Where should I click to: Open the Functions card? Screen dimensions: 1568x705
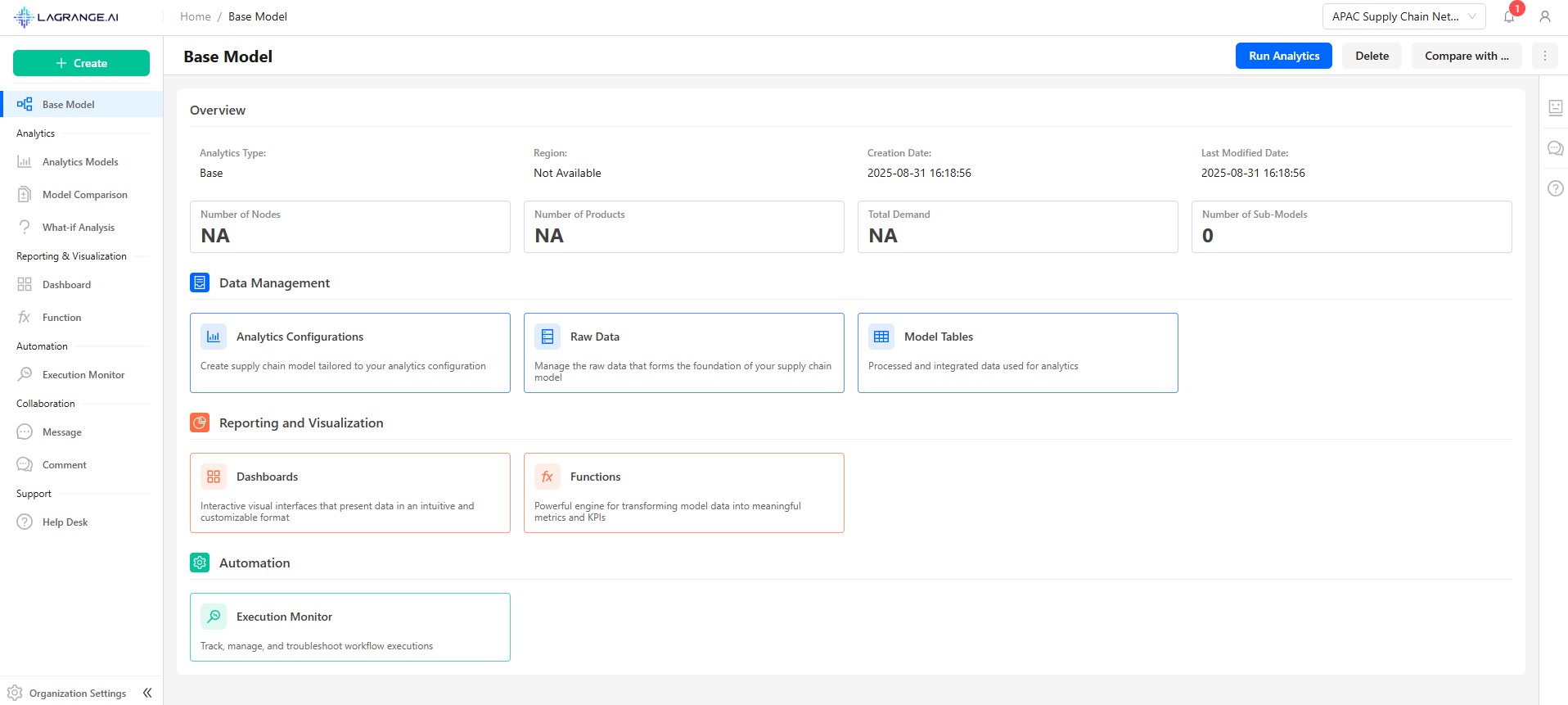683,493
